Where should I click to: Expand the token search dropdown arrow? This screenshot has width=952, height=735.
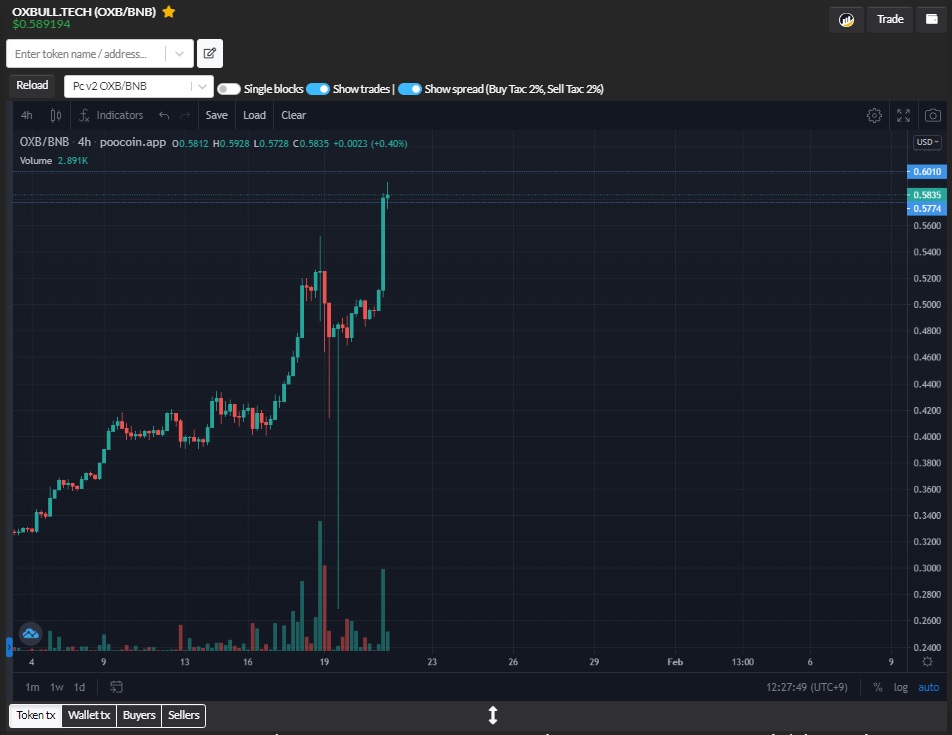pos(180,54)
